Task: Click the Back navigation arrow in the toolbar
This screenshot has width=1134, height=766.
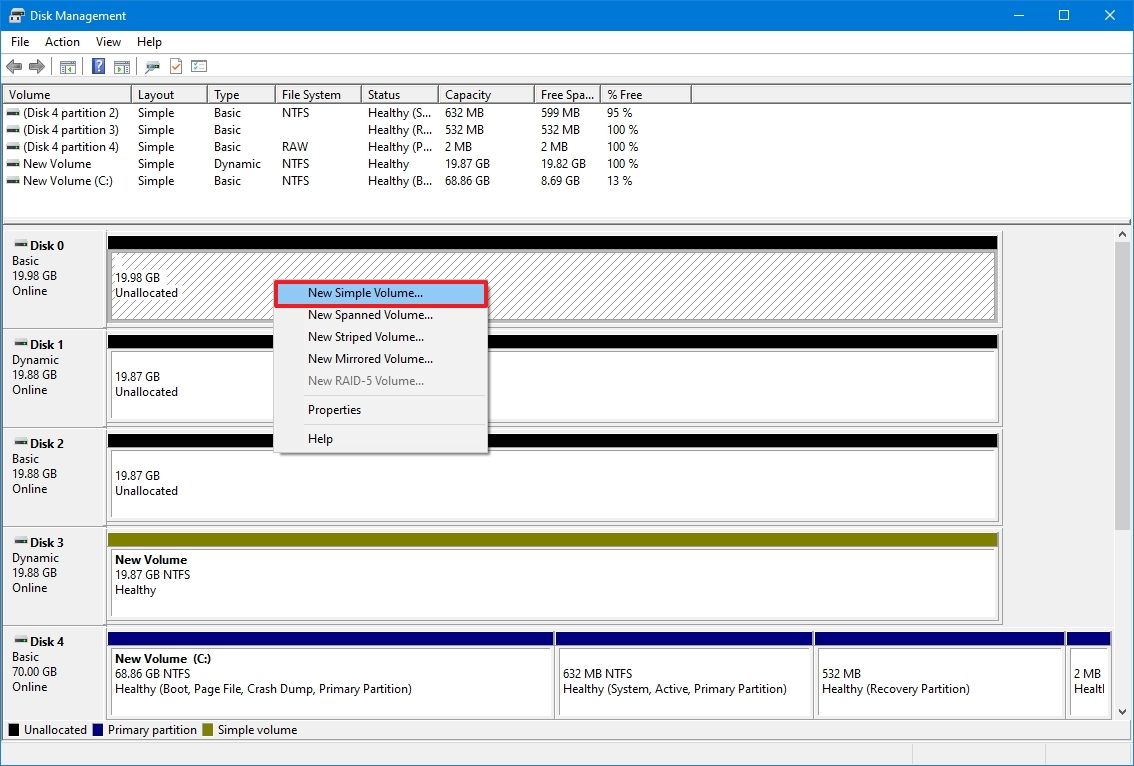Action: (14, 66)
